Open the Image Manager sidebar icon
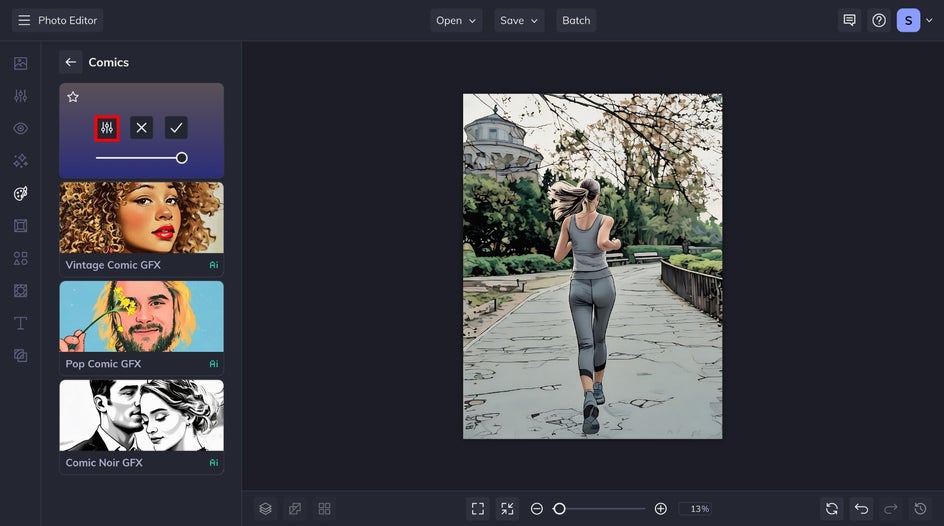Viewport: 944px width, 526px height. point(20,63)
